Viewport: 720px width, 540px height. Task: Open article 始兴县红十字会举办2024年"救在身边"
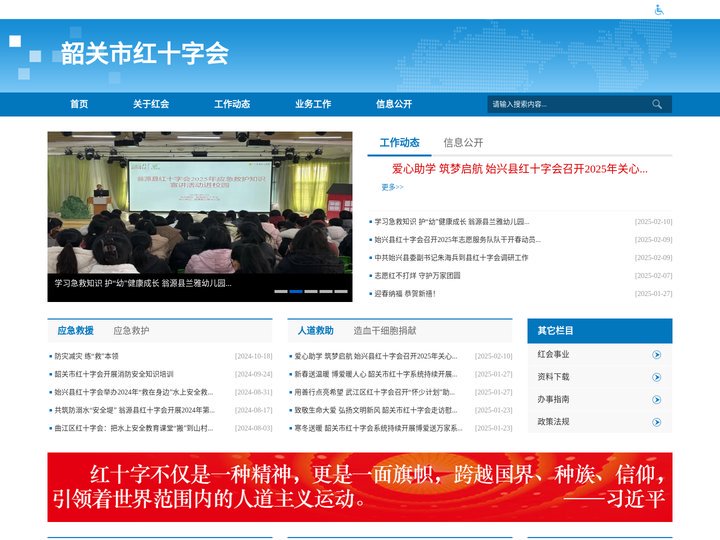134,392
